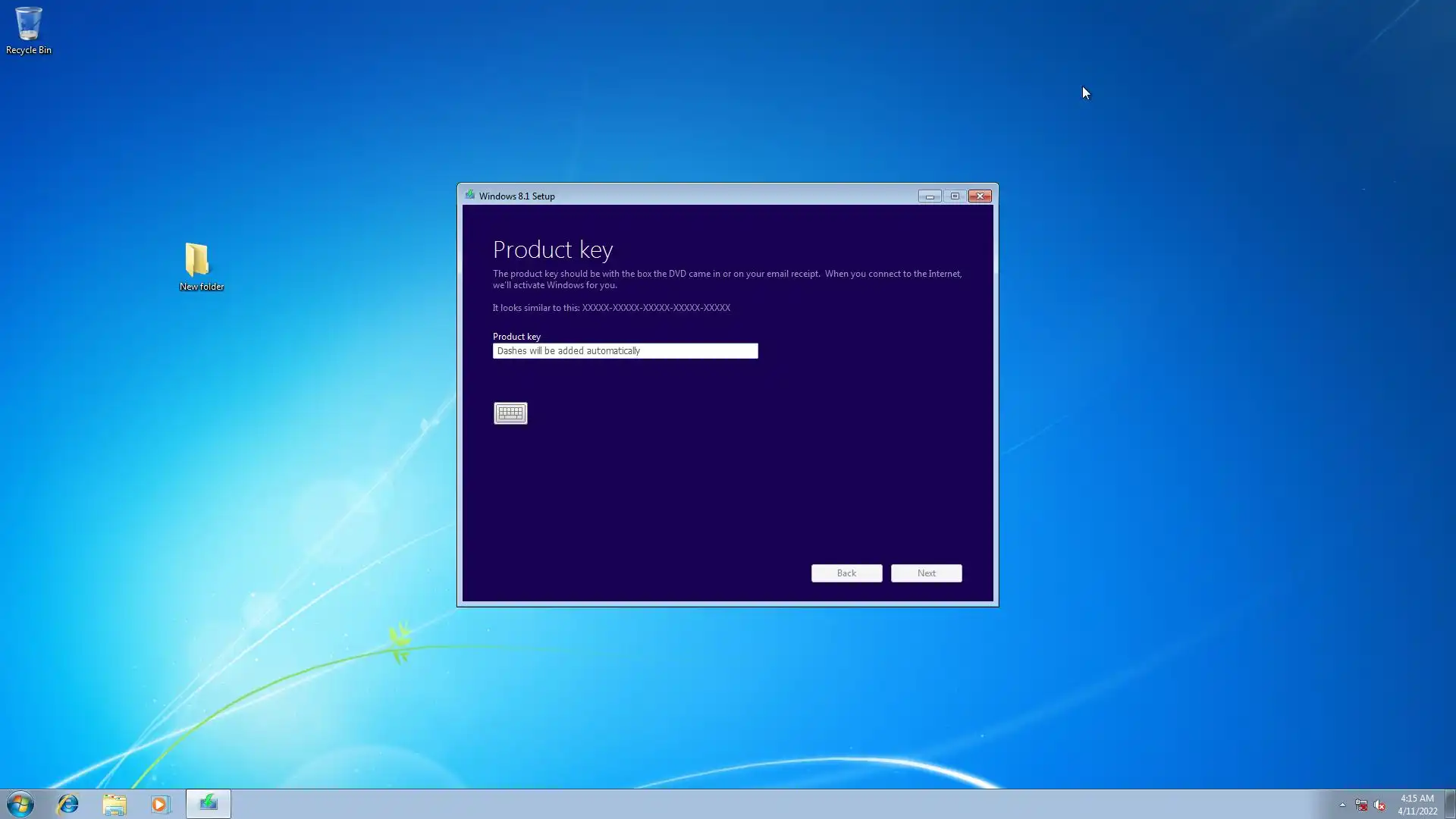Open Windows Explorer from taskbar
1456x819 pixels.
[x=115, y=804]
